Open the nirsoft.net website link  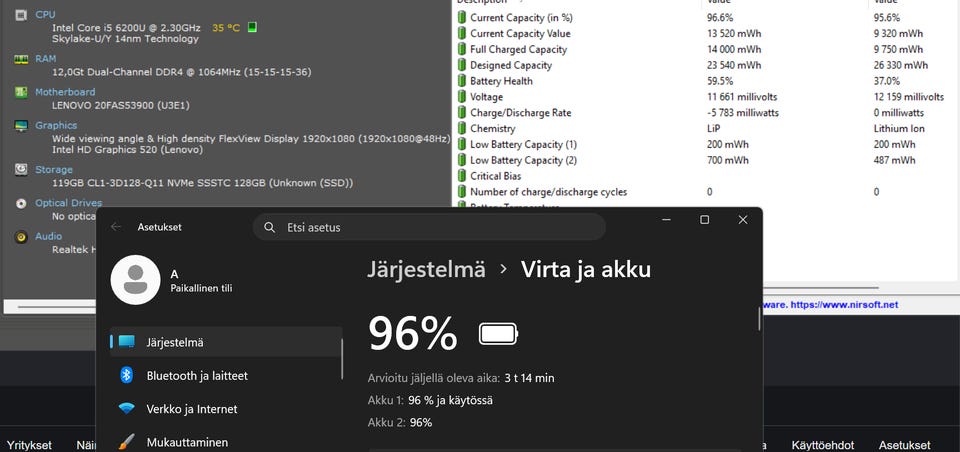click(x=844, y=304)
